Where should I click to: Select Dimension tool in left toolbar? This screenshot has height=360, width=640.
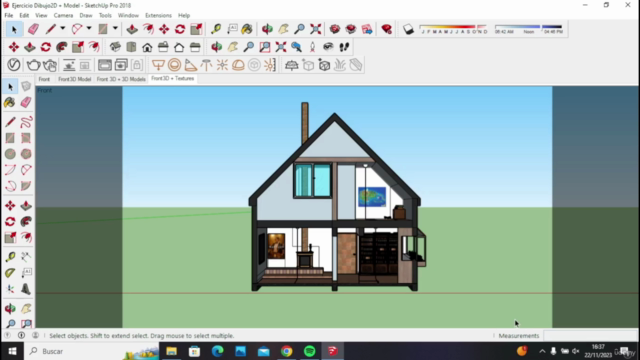tap(26, 257)
